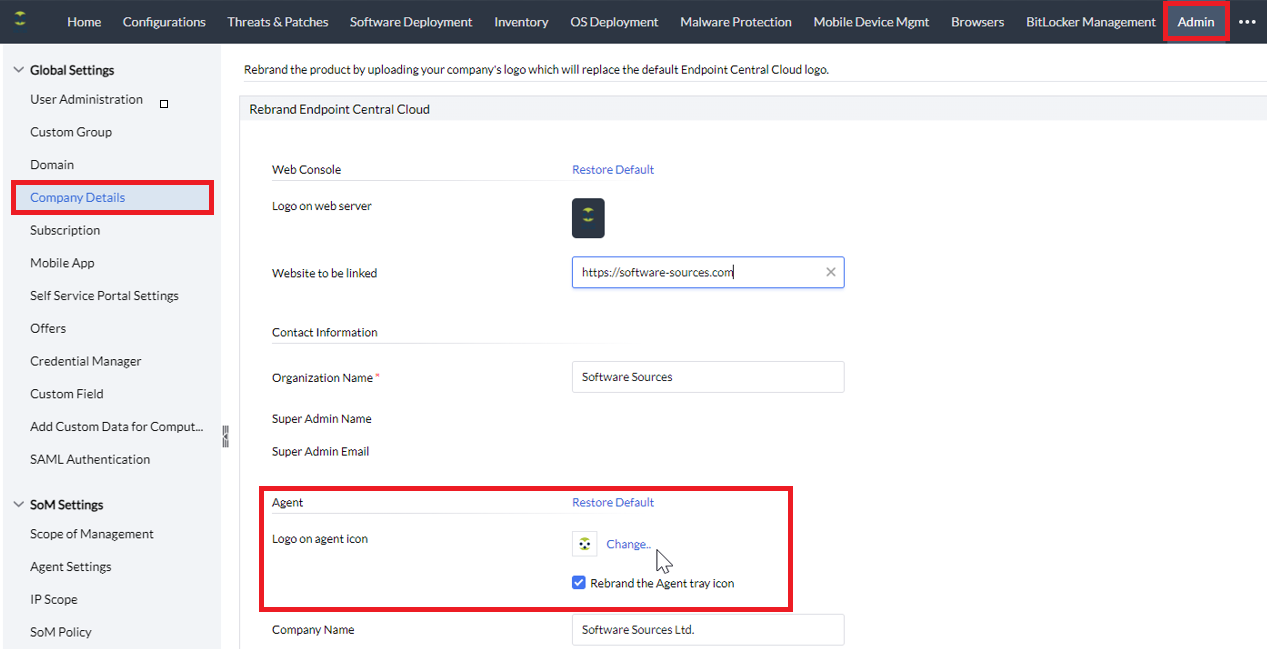Screen dimensions: 1267x649
Task: Select Credential Manager in sidebar
Action: tap(86, 361)
